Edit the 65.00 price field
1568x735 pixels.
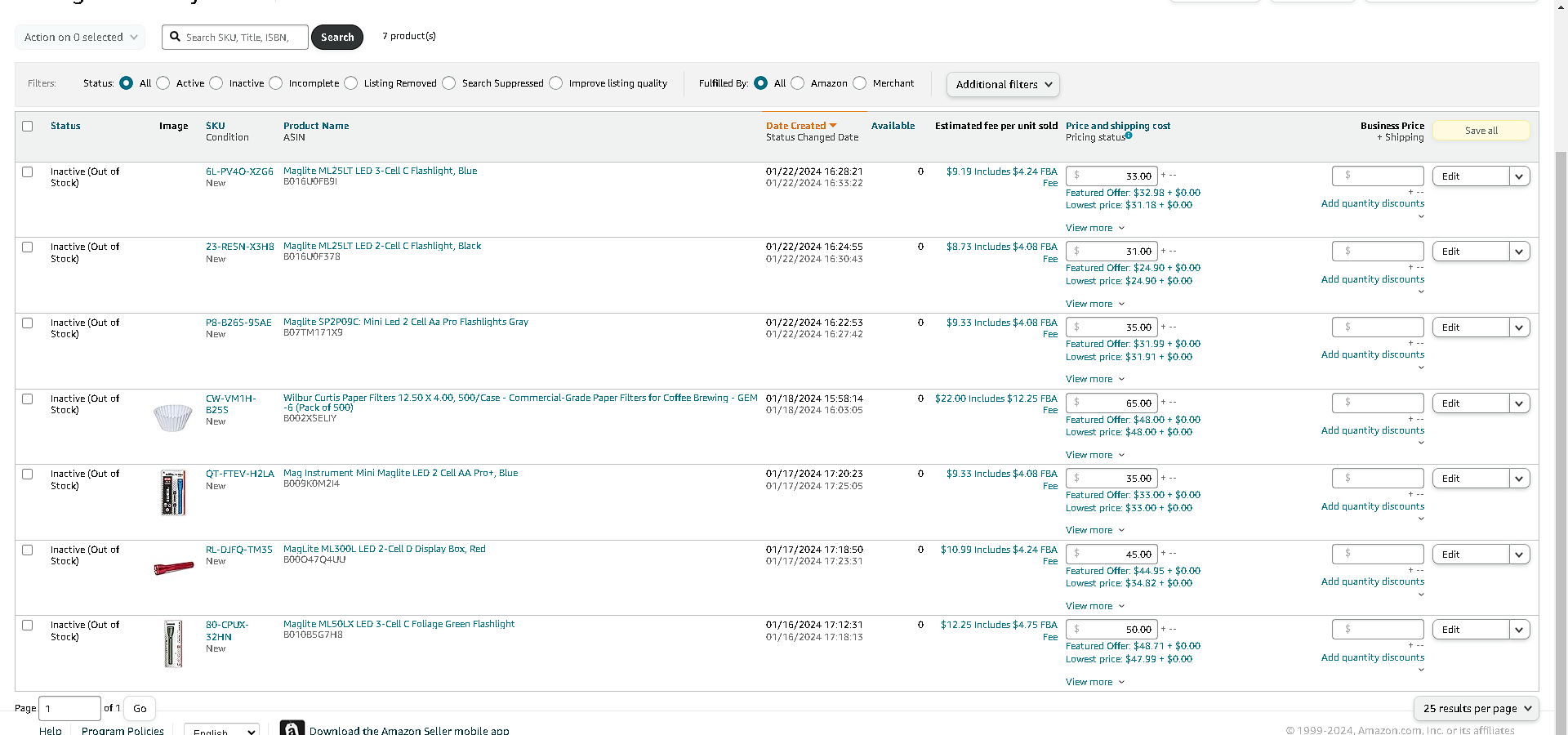click(1111, 403)
